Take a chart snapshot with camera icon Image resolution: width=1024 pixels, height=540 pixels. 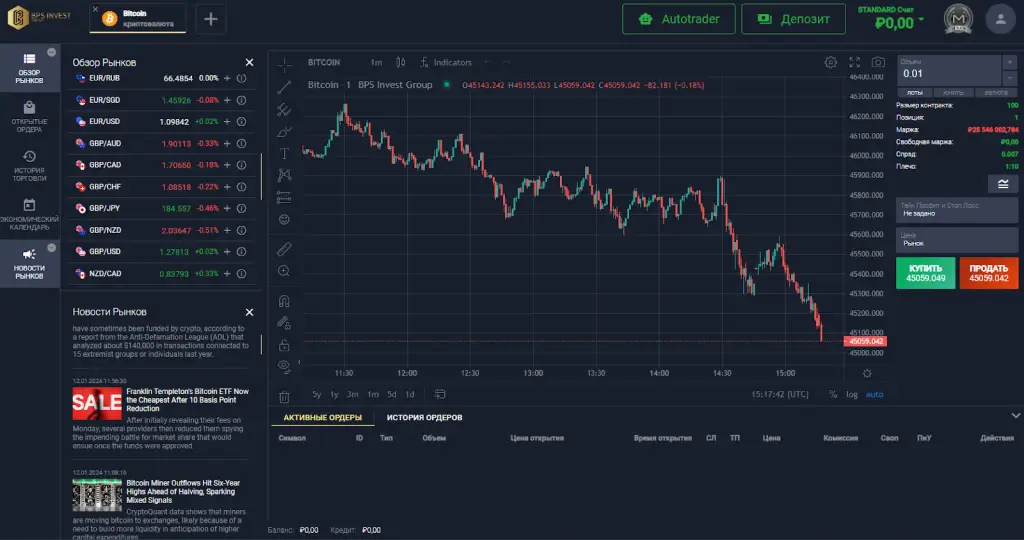click(x=878, y=62)
